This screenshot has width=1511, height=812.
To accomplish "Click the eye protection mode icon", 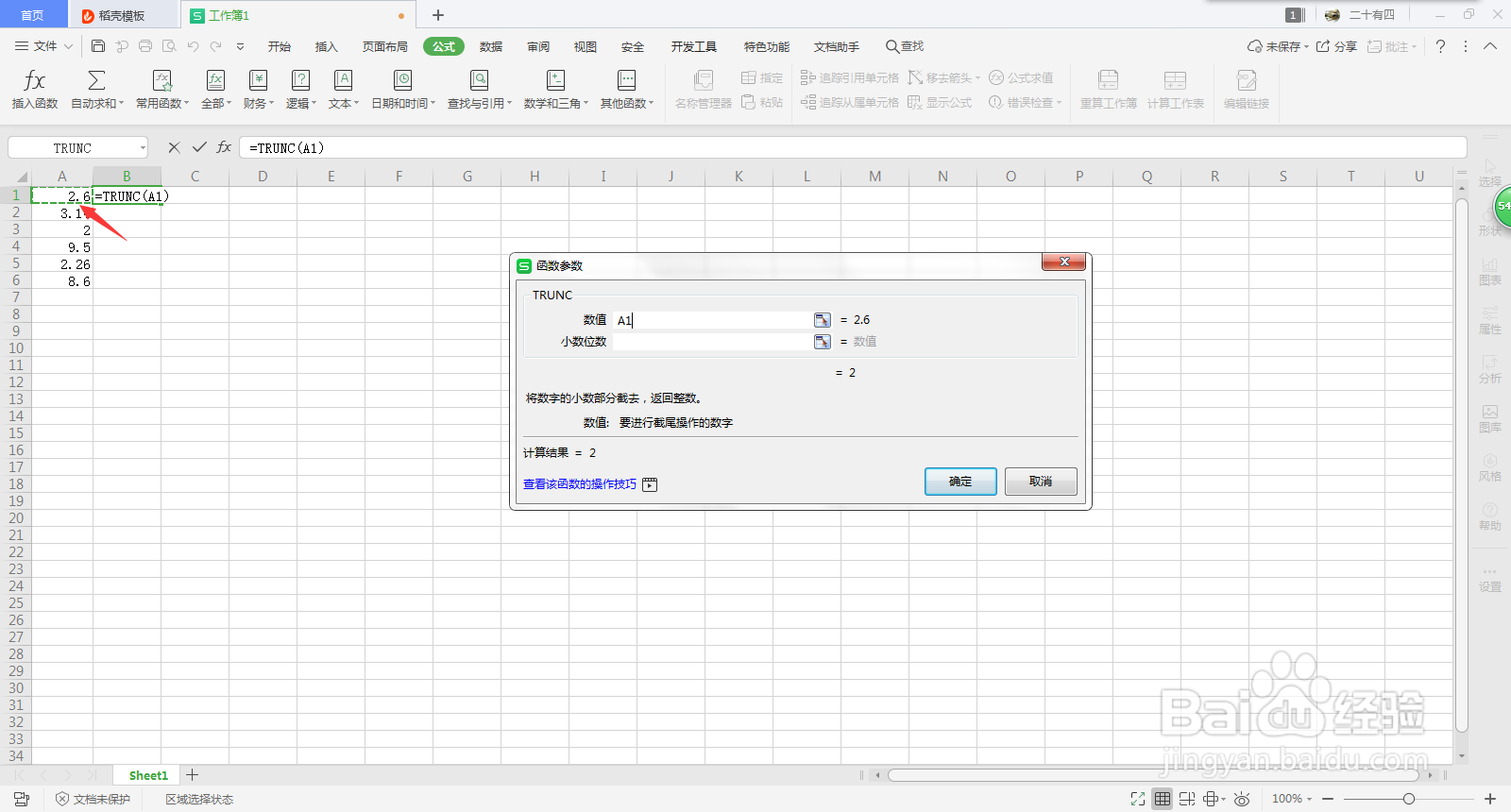I will coord(1242,799).
